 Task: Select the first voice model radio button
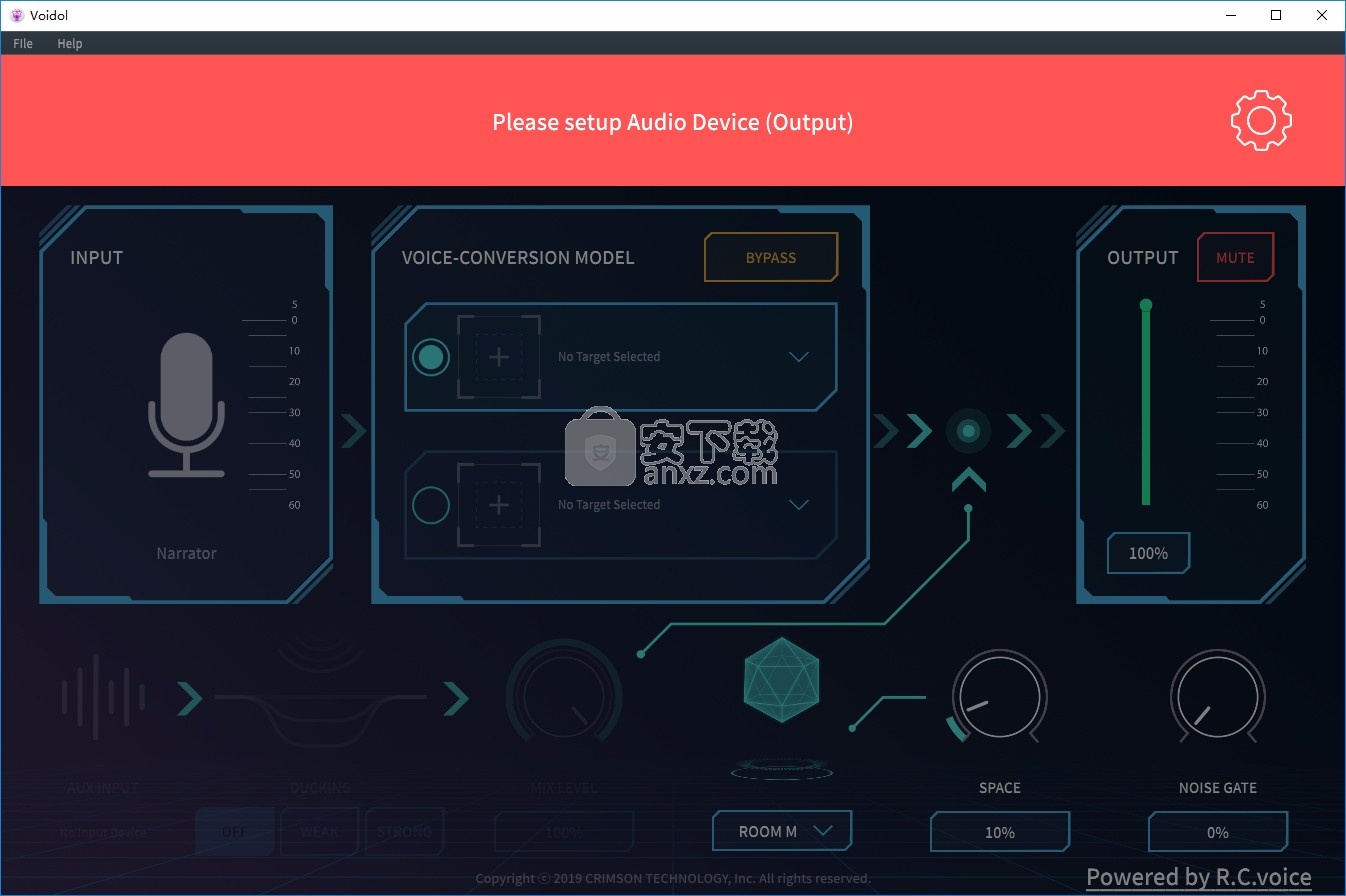(x=431, y=357)
